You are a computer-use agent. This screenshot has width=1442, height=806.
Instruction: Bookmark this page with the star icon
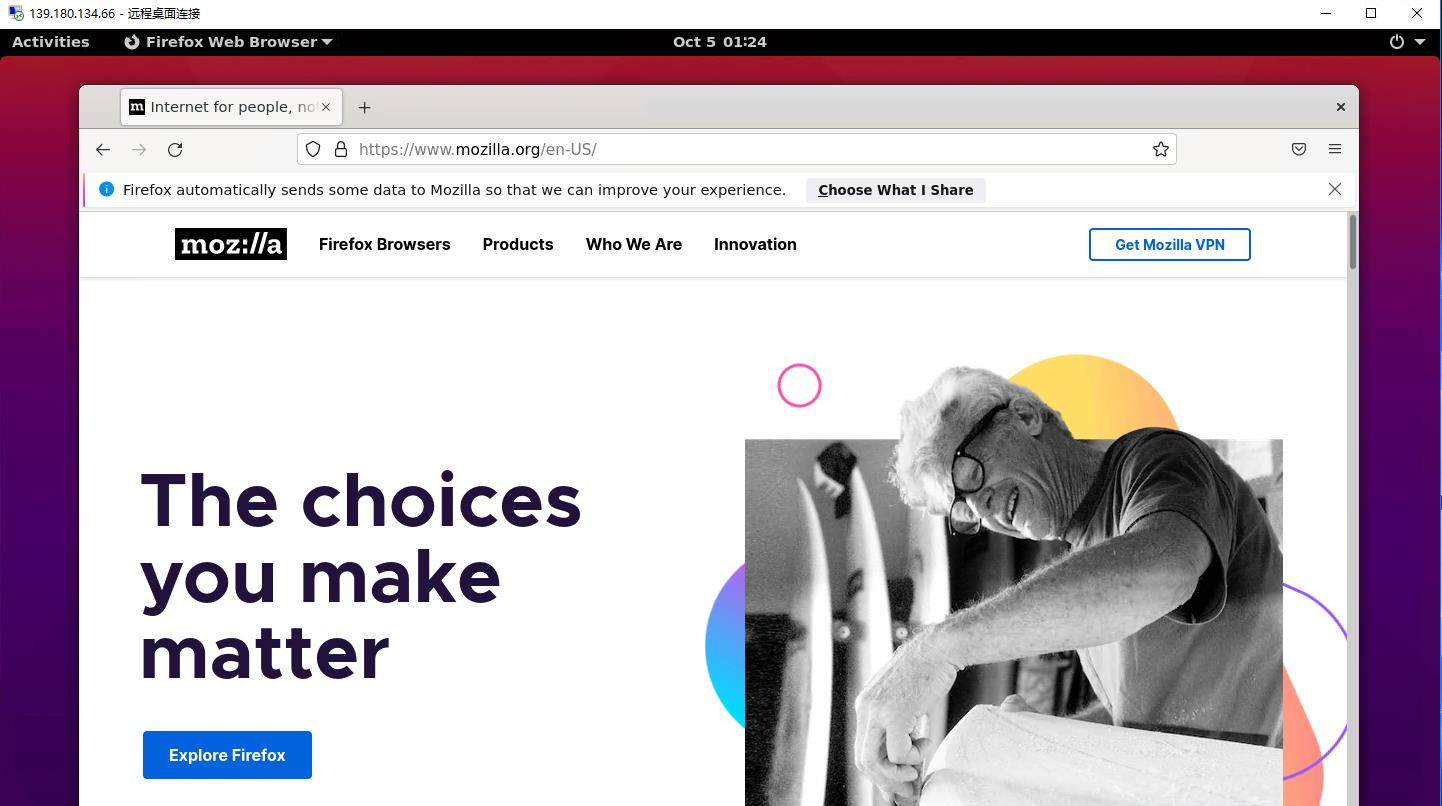coord(1160,149)
